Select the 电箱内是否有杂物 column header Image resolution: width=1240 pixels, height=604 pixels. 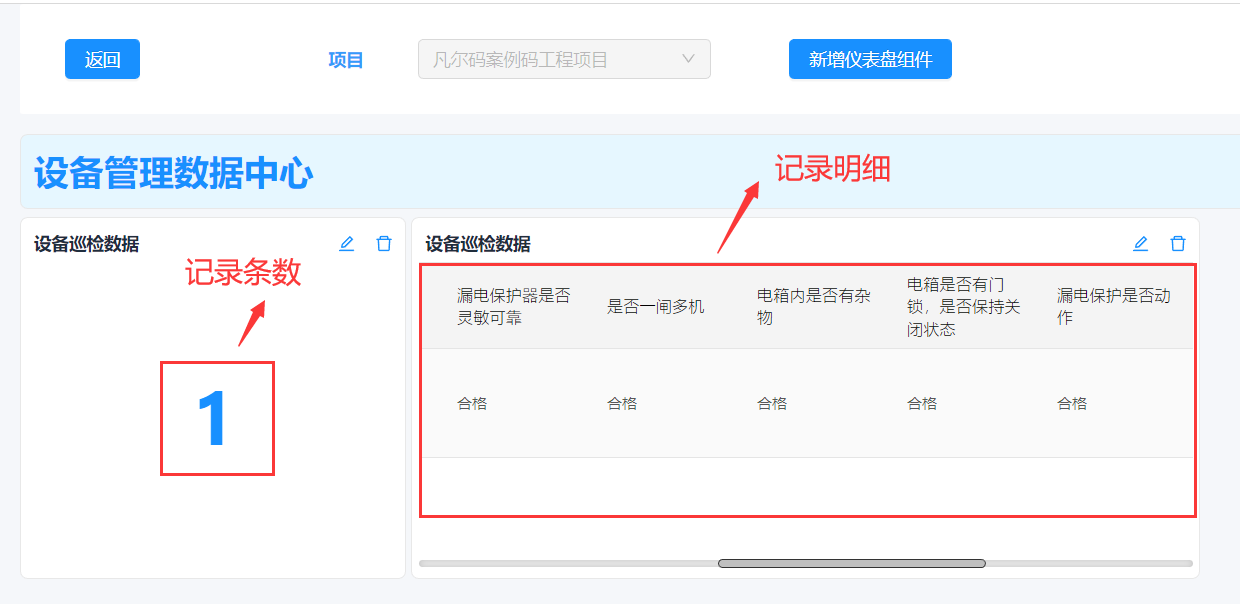pos(813,306)
